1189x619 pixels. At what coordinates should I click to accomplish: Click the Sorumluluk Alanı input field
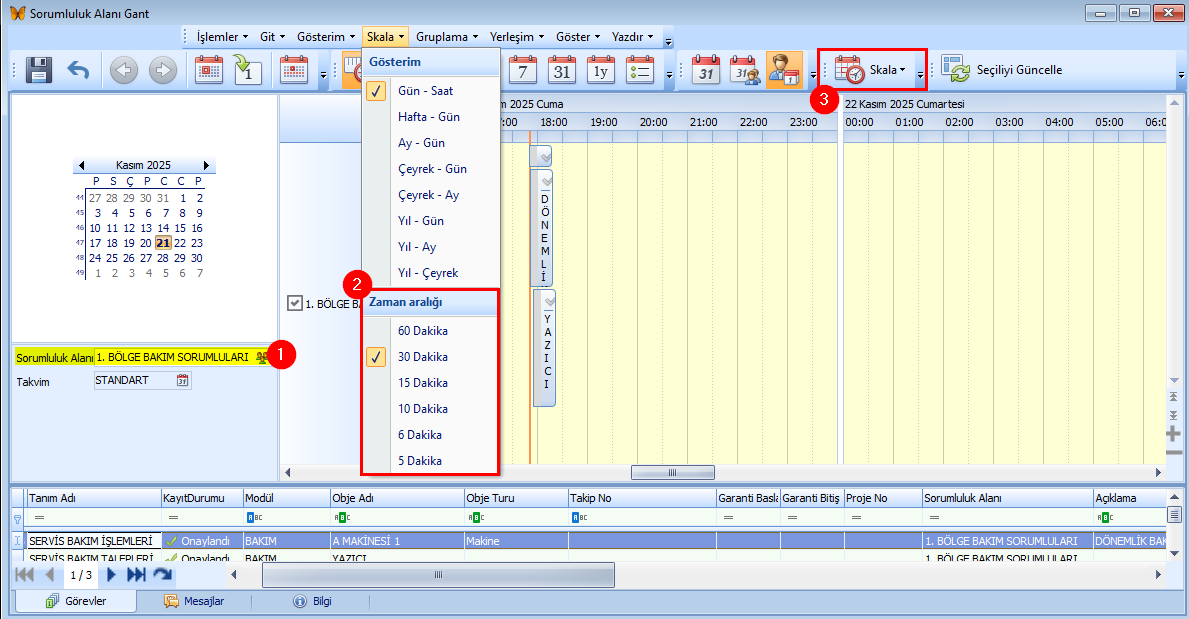pos(173,357)
